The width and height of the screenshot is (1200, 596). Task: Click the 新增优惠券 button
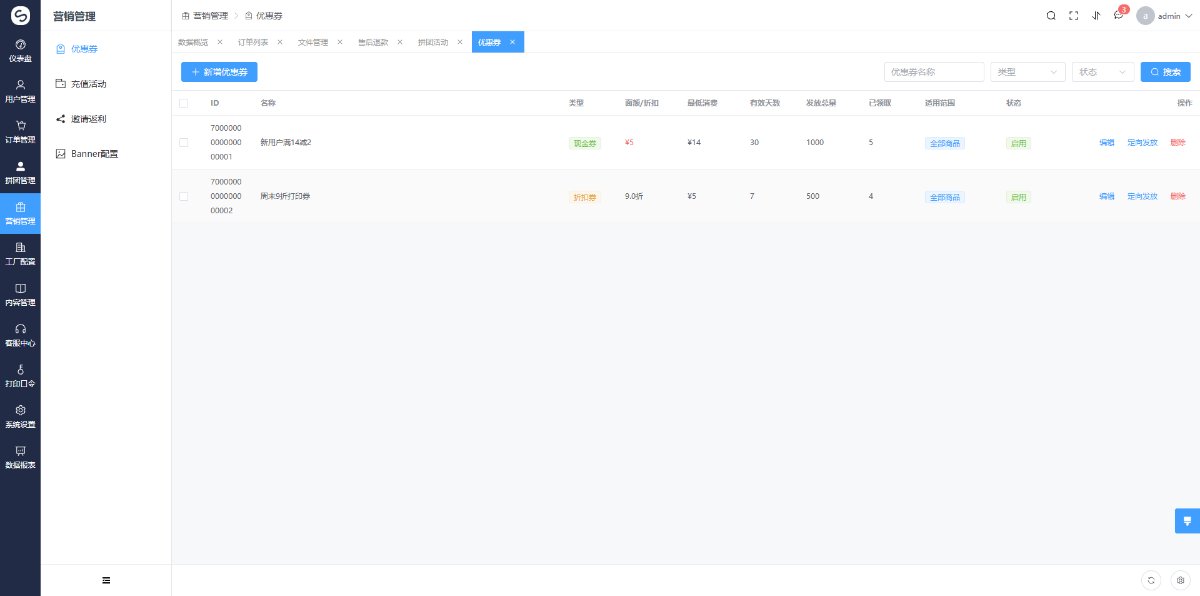(x=219, y=72)
